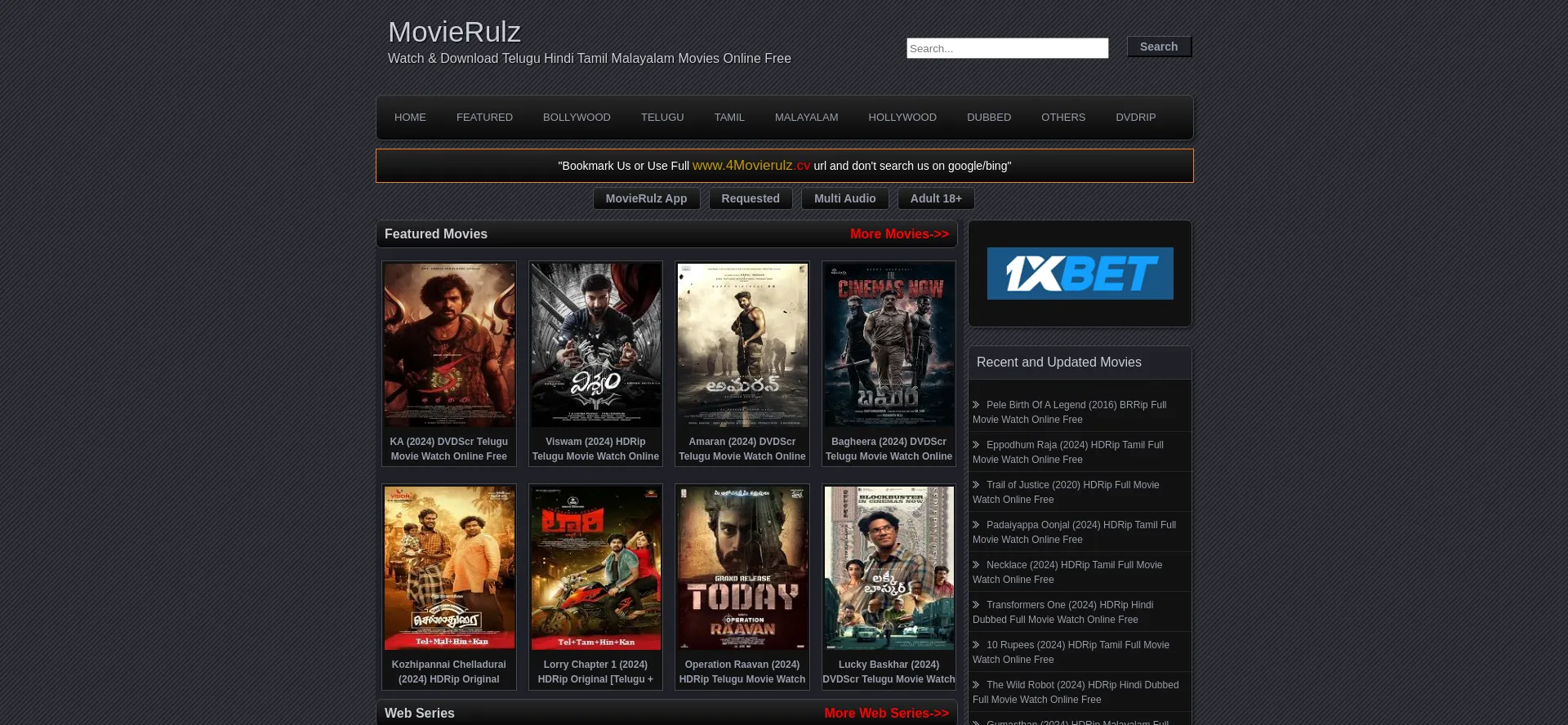Click the arrow icon beside Transformers One
The height and width of the screenshot is (725, 1568).
(976, 605)
